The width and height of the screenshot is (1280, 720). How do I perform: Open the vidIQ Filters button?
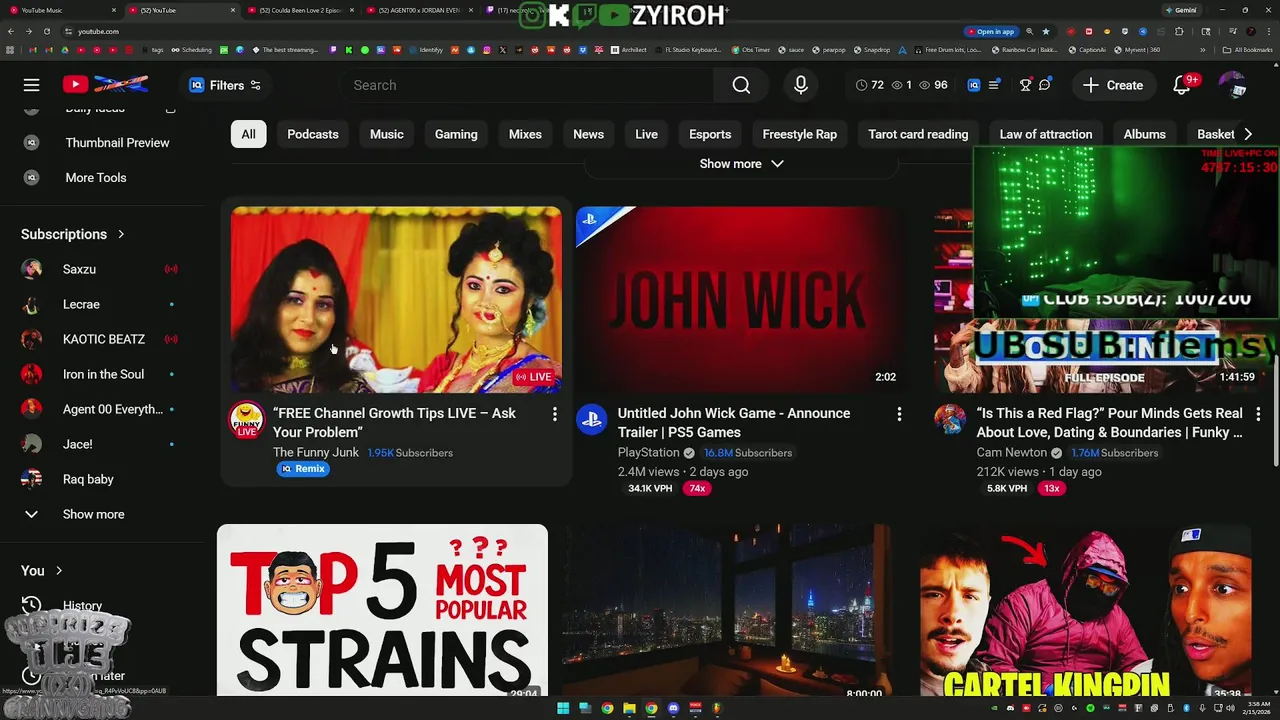pyautogui.click(x=225, y=85)
